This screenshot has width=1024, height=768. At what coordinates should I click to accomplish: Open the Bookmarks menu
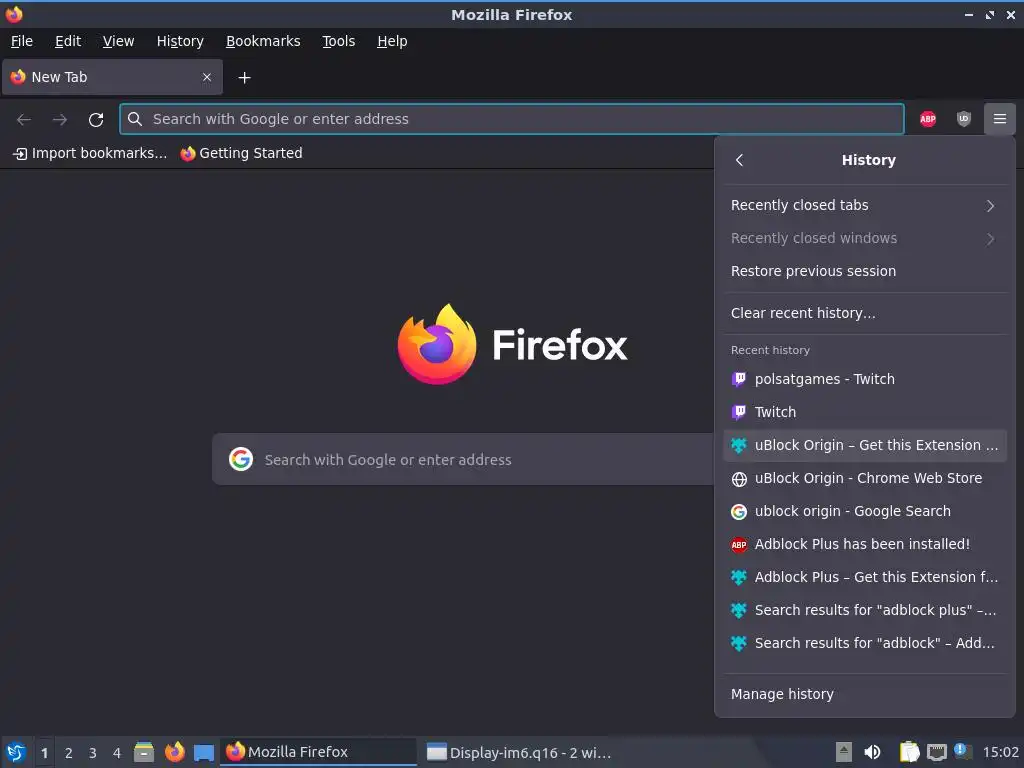coord(263,41)
